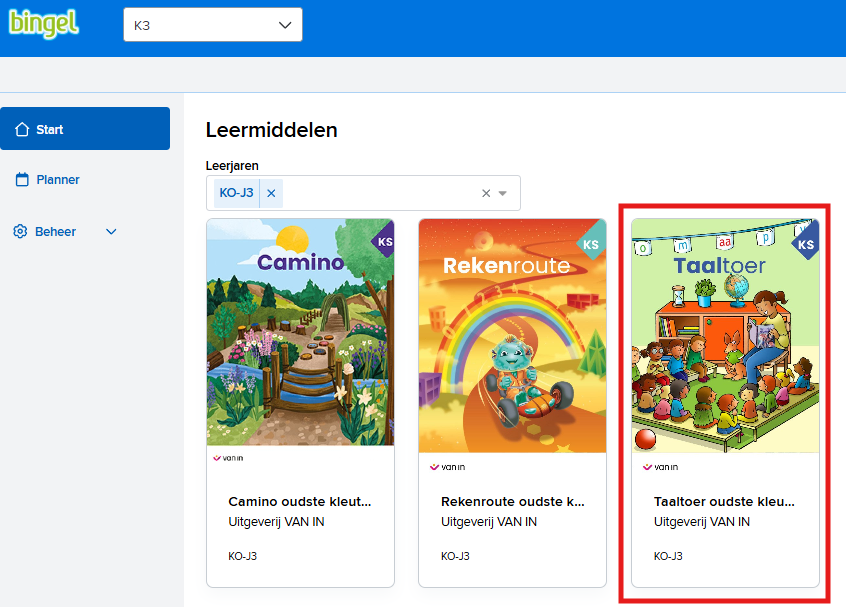The height and width of the screenshot is (607, 846).
Task: Click Uitgeverij VAN IN under Rekenroute
Action: tap(489, 522)
